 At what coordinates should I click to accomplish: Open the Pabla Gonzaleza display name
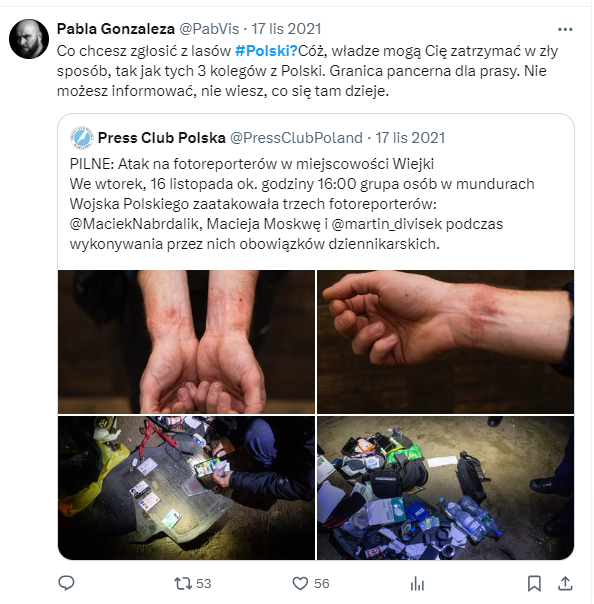coord(116,29)
